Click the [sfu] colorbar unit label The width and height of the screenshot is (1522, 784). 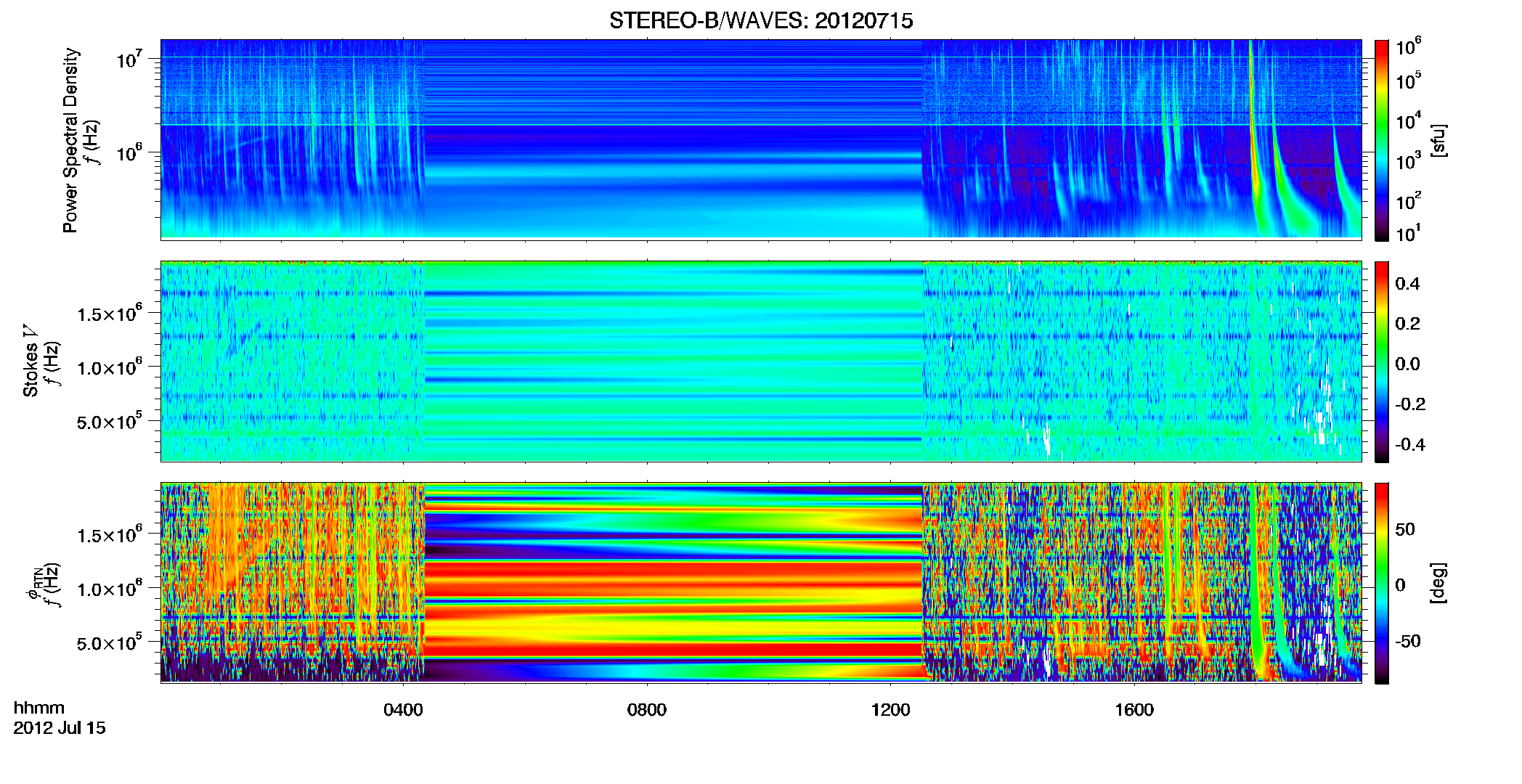click(x=1438, y=141)
